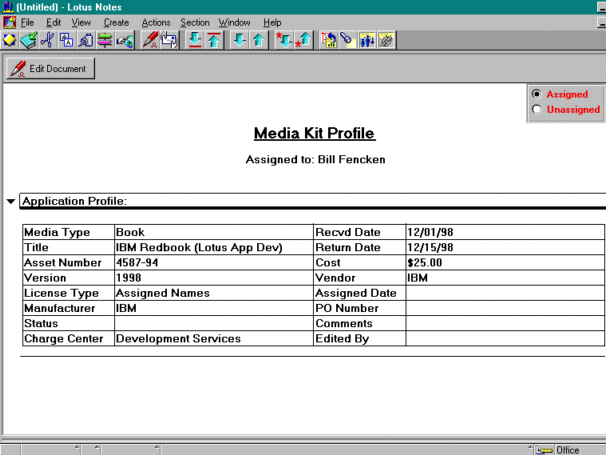Viewport: 606px width, 455px height.
Task: Click the red star up arrow icon
Action: pyautogui.click(x=303, y=40)
